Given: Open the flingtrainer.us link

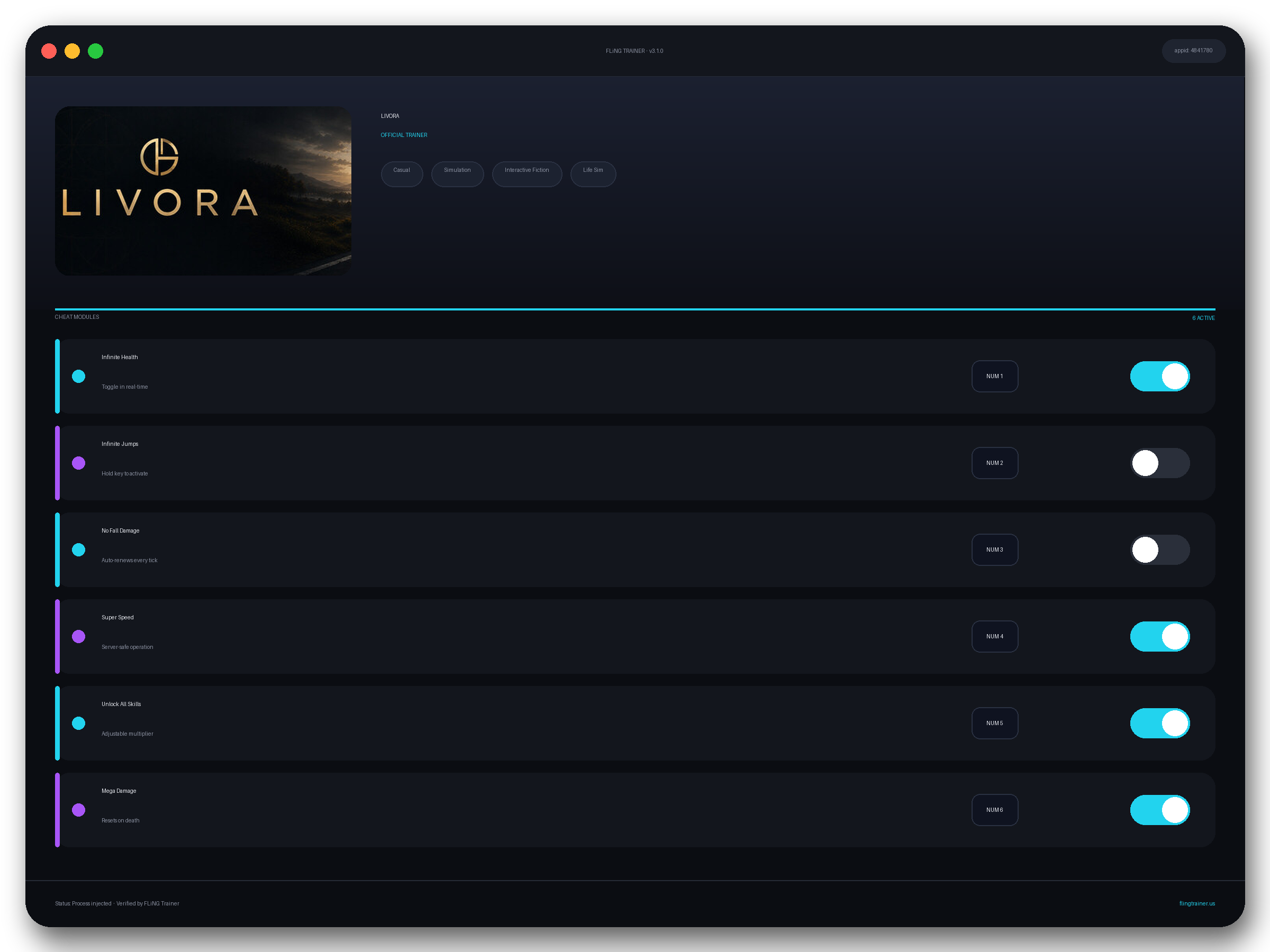Looking at the screenshot, I should click(x=1197, y=903).
